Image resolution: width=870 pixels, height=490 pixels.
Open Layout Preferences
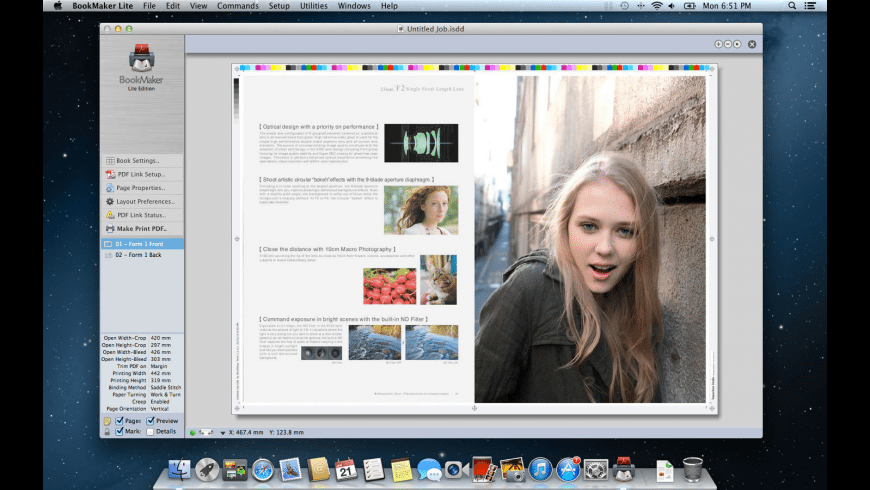(142, 201)
